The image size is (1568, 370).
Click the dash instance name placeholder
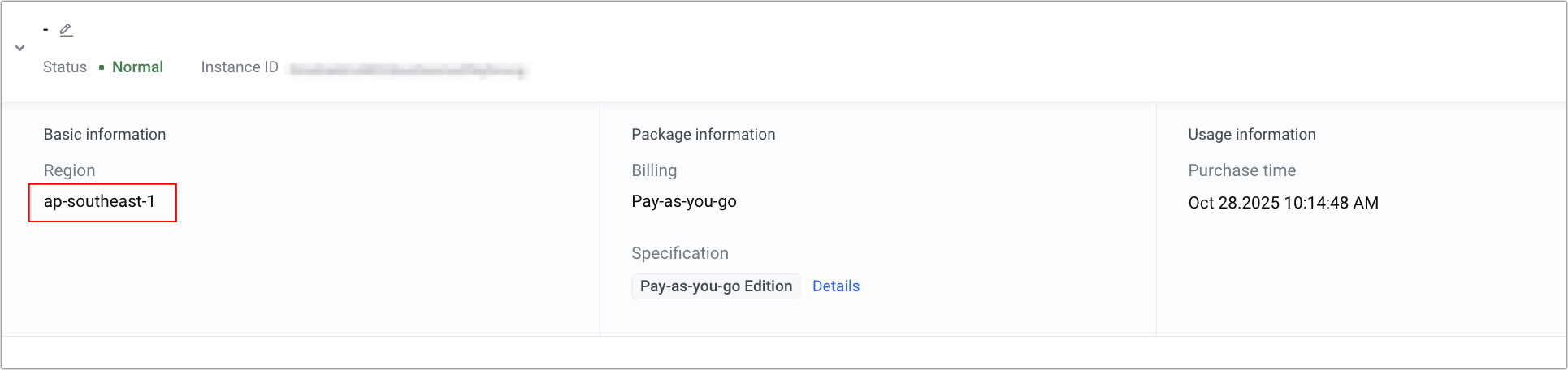45,30
